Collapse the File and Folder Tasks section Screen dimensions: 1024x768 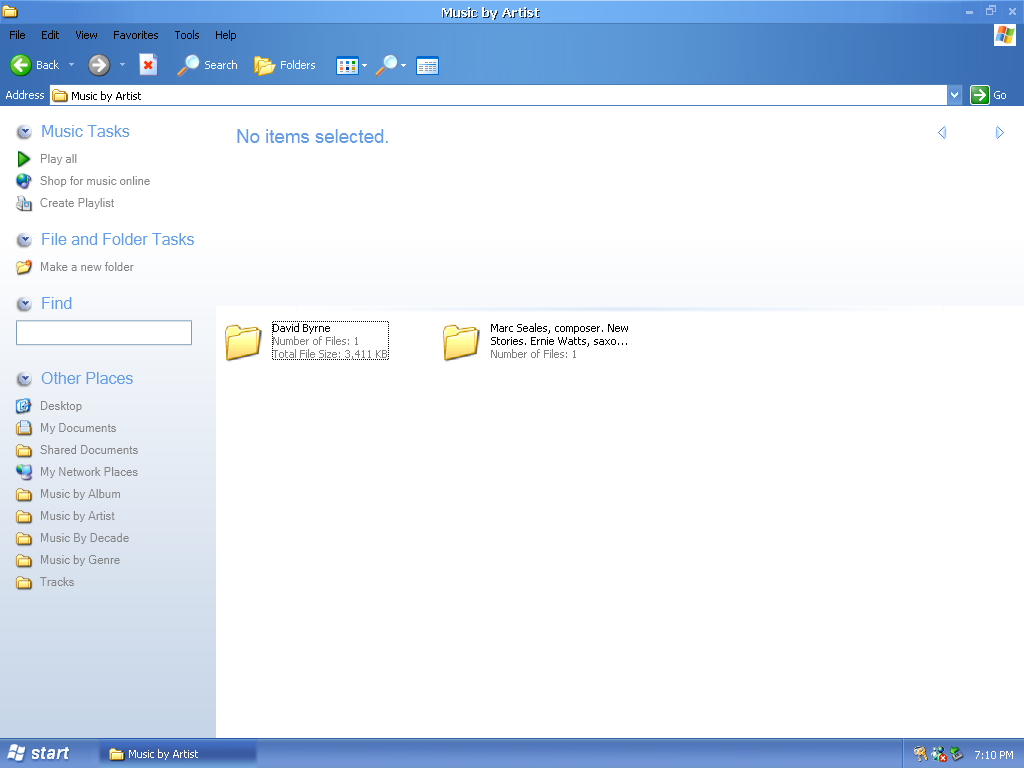(24, 240)
